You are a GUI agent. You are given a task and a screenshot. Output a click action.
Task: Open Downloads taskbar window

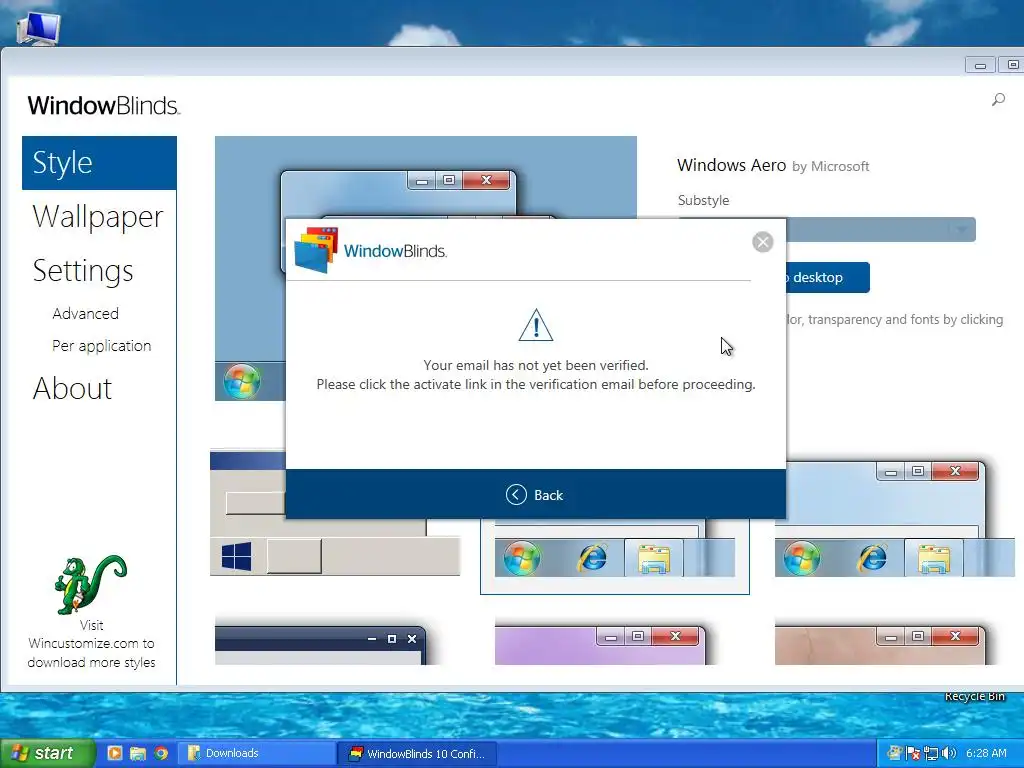(x=257, y=753)
